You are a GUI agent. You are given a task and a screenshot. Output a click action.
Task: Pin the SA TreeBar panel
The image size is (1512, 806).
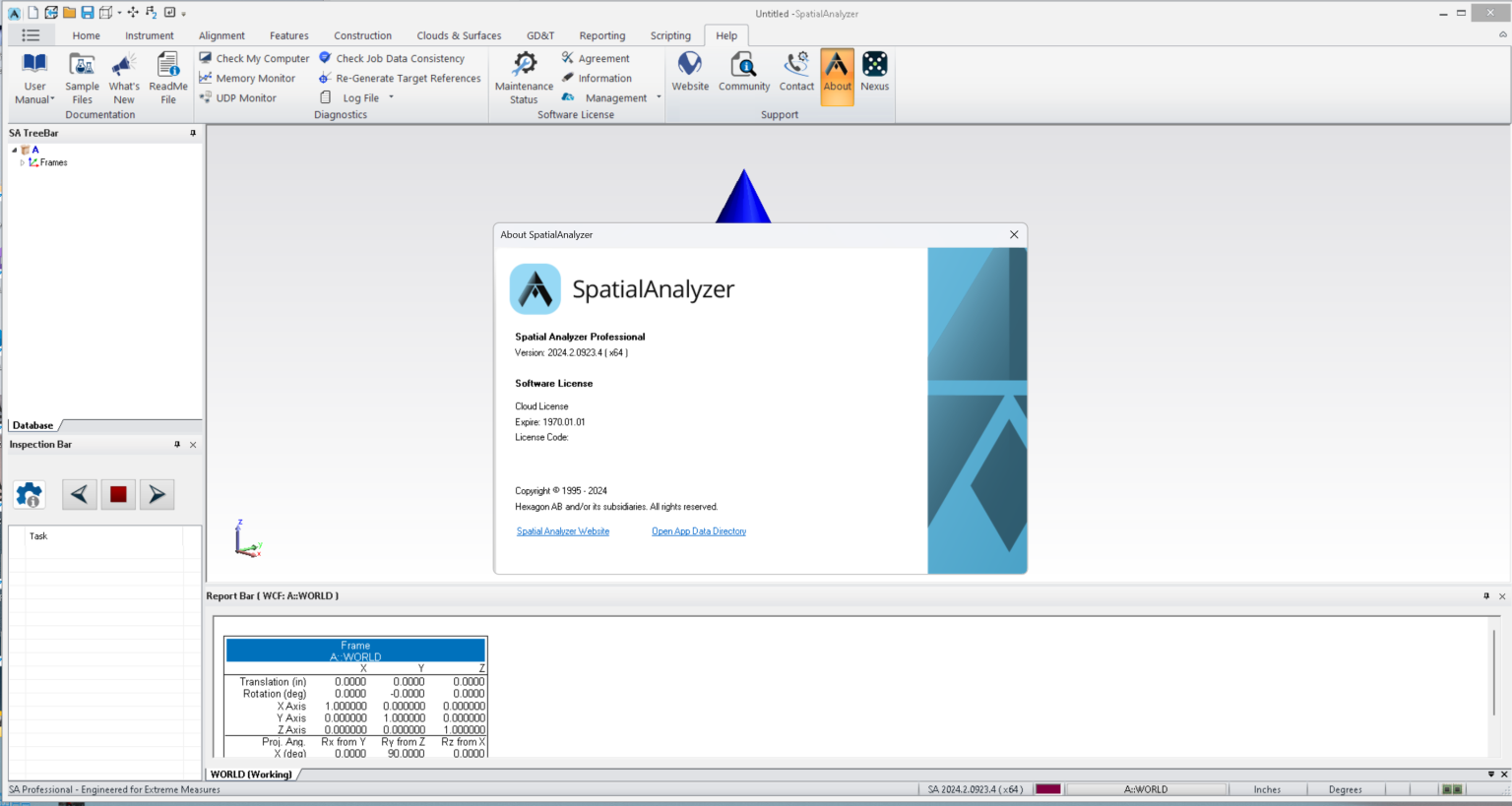(193, 133)
